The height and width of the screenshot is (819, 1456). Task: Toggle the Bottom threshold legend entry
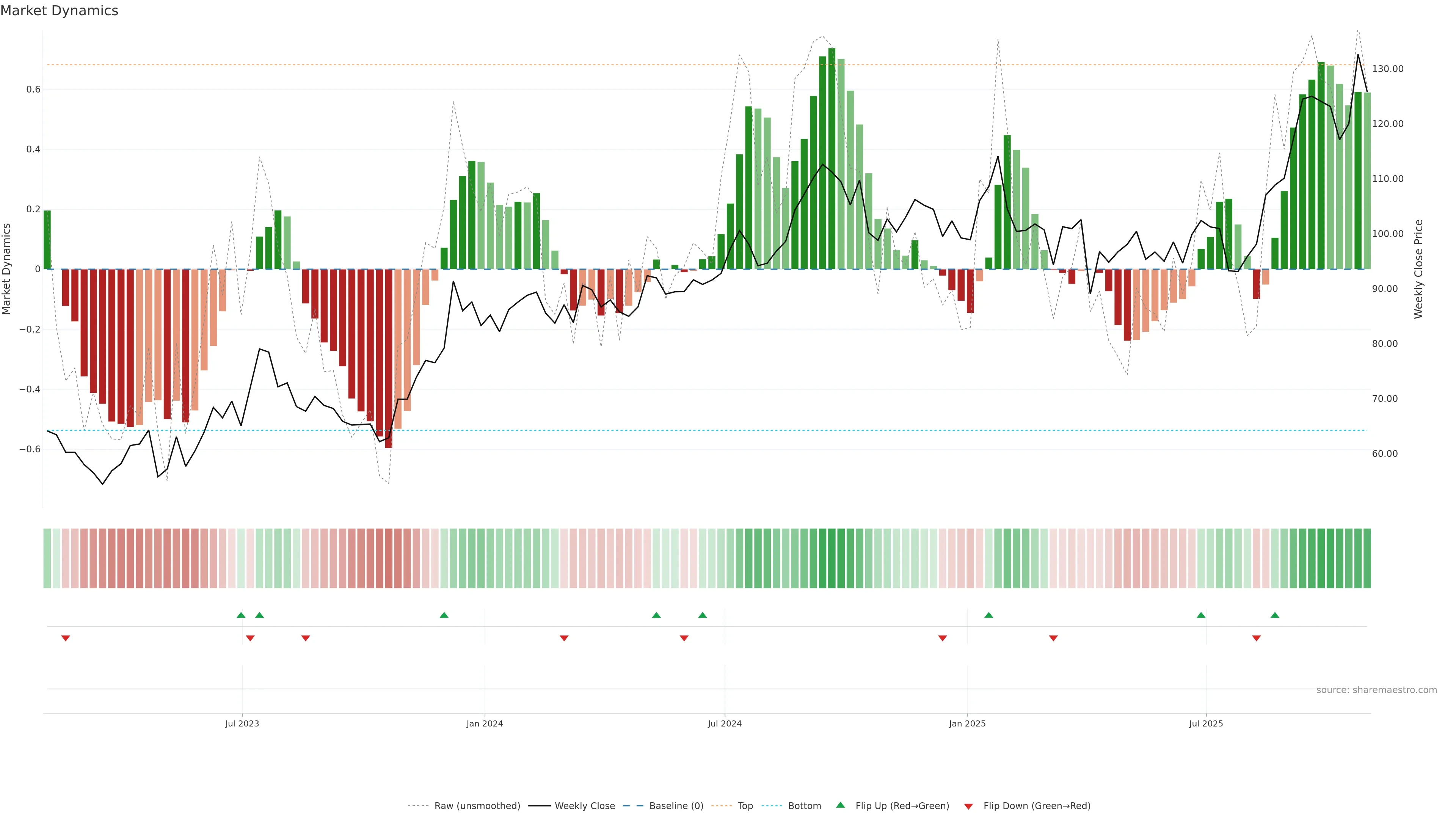(x=804, y=806)
